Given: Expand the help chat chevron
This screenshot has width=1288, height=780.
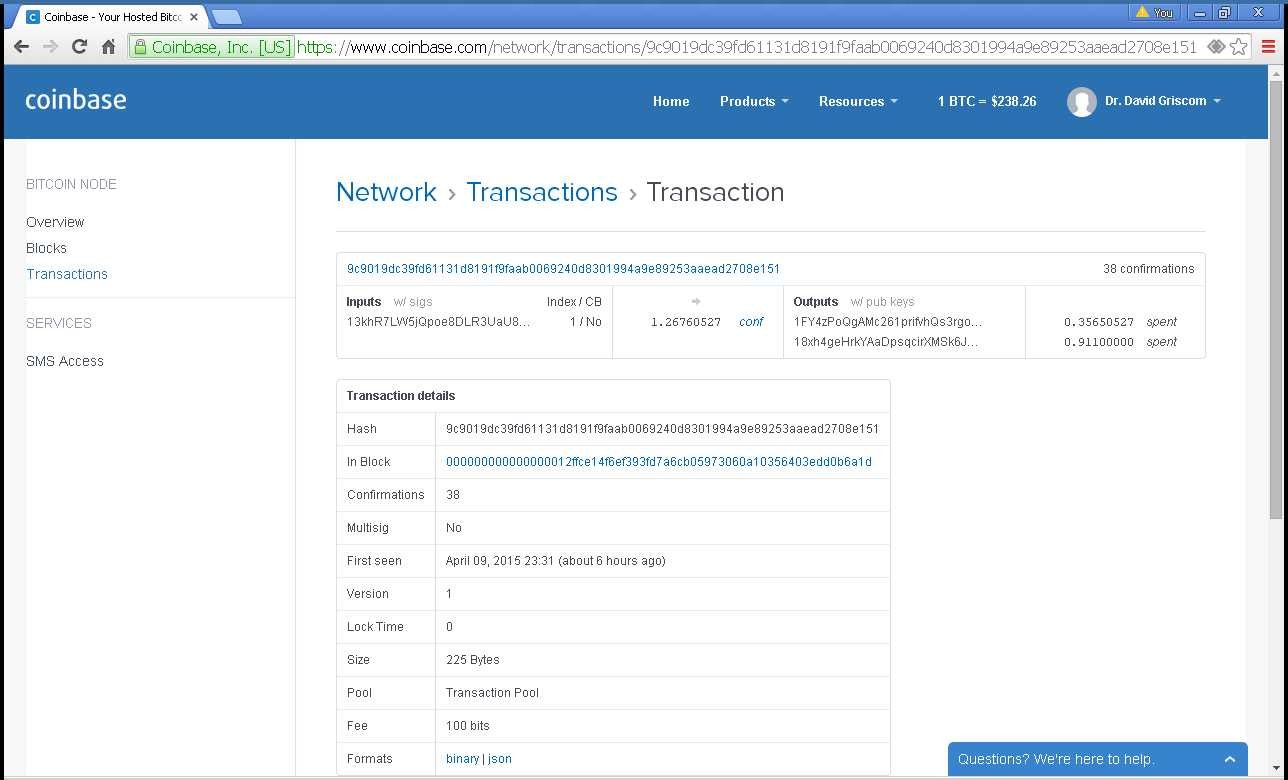Looking at the screenshot, I should (x=1229, y=760).
